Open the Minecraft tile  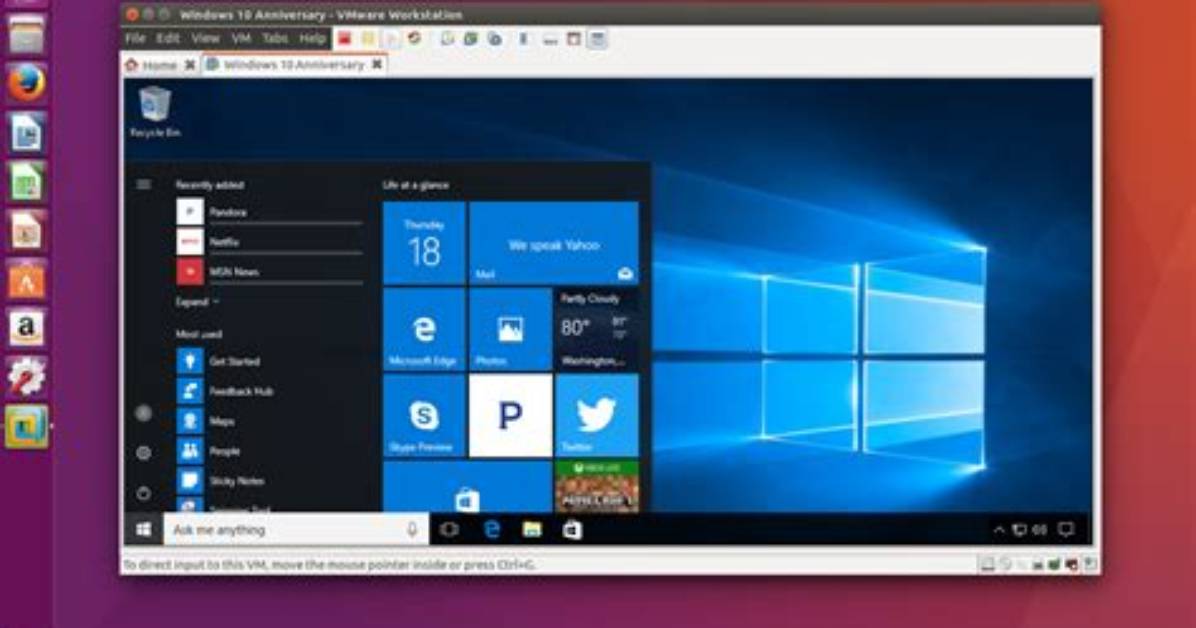597,487
